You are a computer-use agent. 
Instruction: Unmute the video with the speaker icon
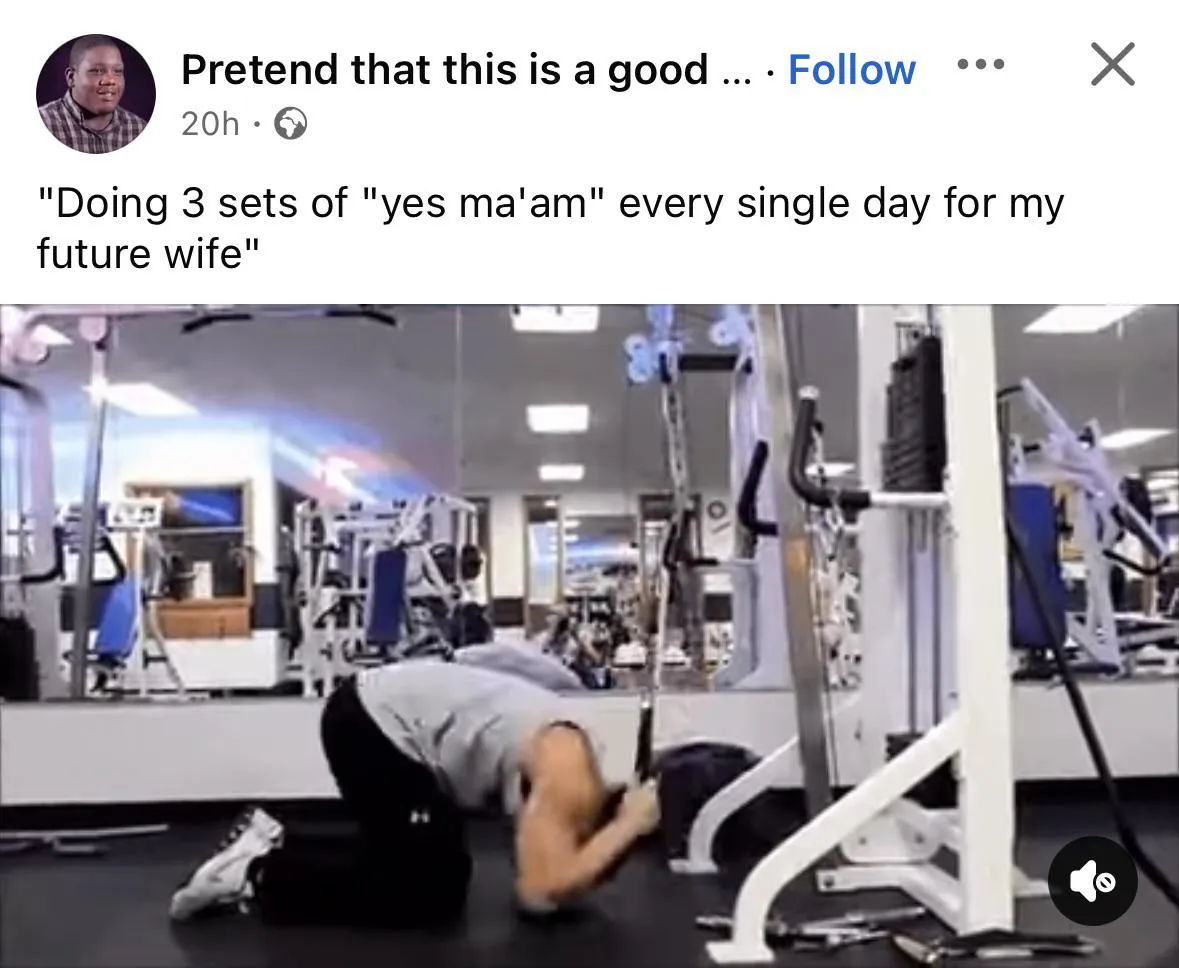coord(1093,881)
